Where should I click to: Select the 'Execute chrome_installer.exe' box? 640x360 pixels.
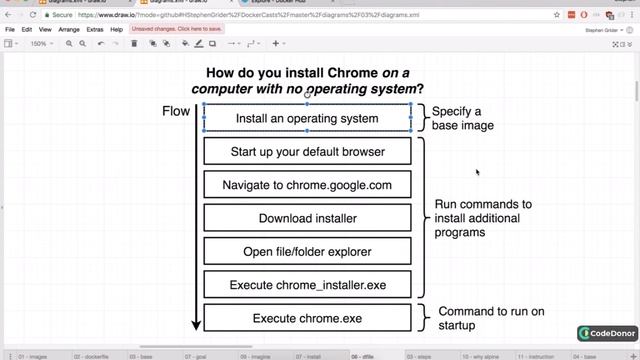point(307,284)
